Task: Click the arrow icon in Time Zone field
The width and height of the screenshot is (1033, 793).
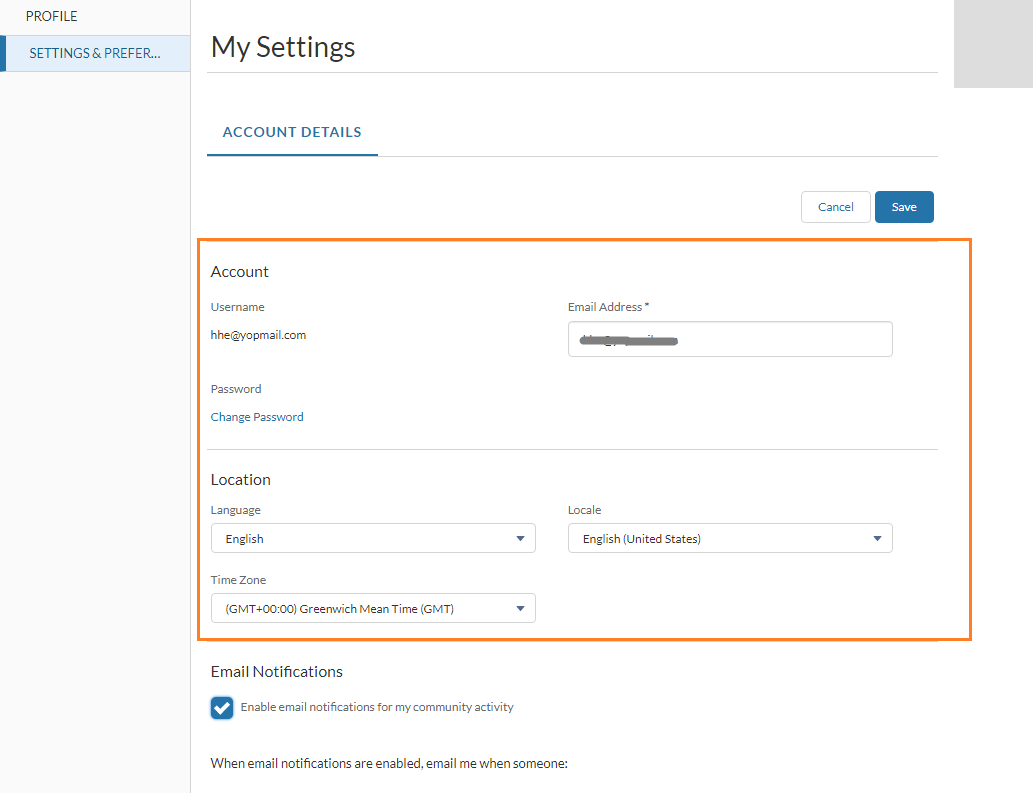Action: coord(520,608)
